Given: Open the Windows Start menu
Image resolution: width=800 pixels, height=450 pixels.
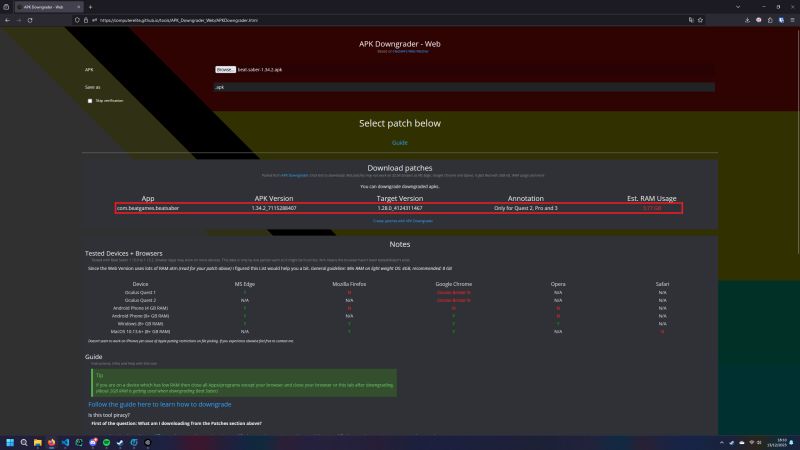Looking at the screenshot, I should [10, 442].
